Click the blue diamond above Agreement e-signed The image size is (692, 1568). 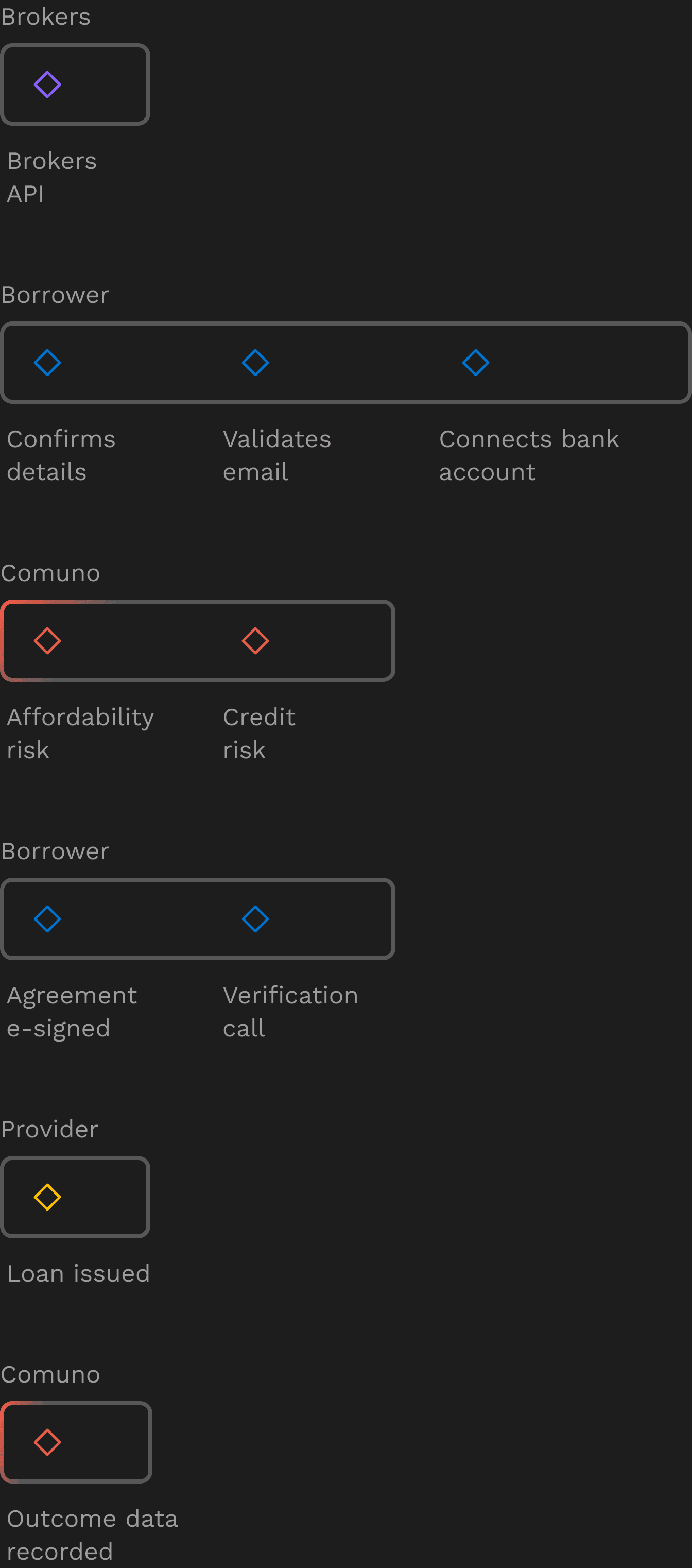(47, 919)
